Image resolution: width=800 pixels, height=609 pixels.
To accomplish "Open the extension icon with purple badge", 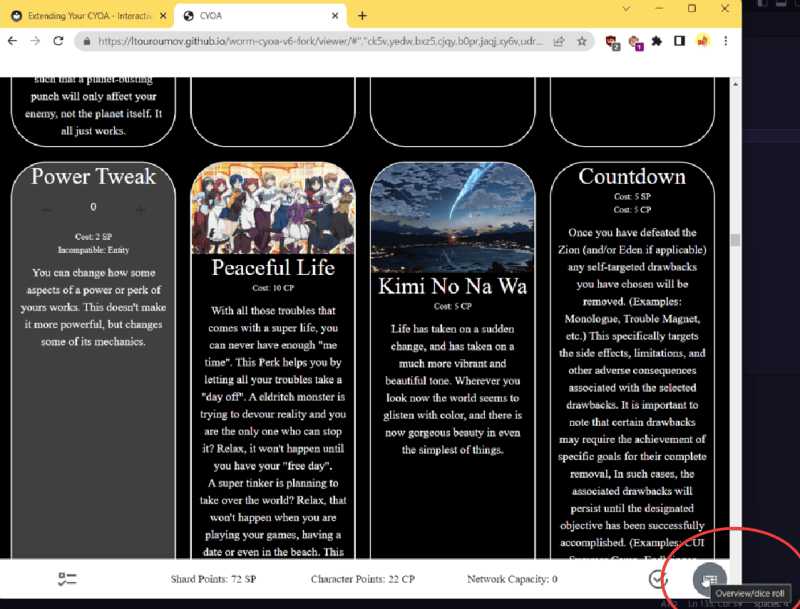I will 635,42.
